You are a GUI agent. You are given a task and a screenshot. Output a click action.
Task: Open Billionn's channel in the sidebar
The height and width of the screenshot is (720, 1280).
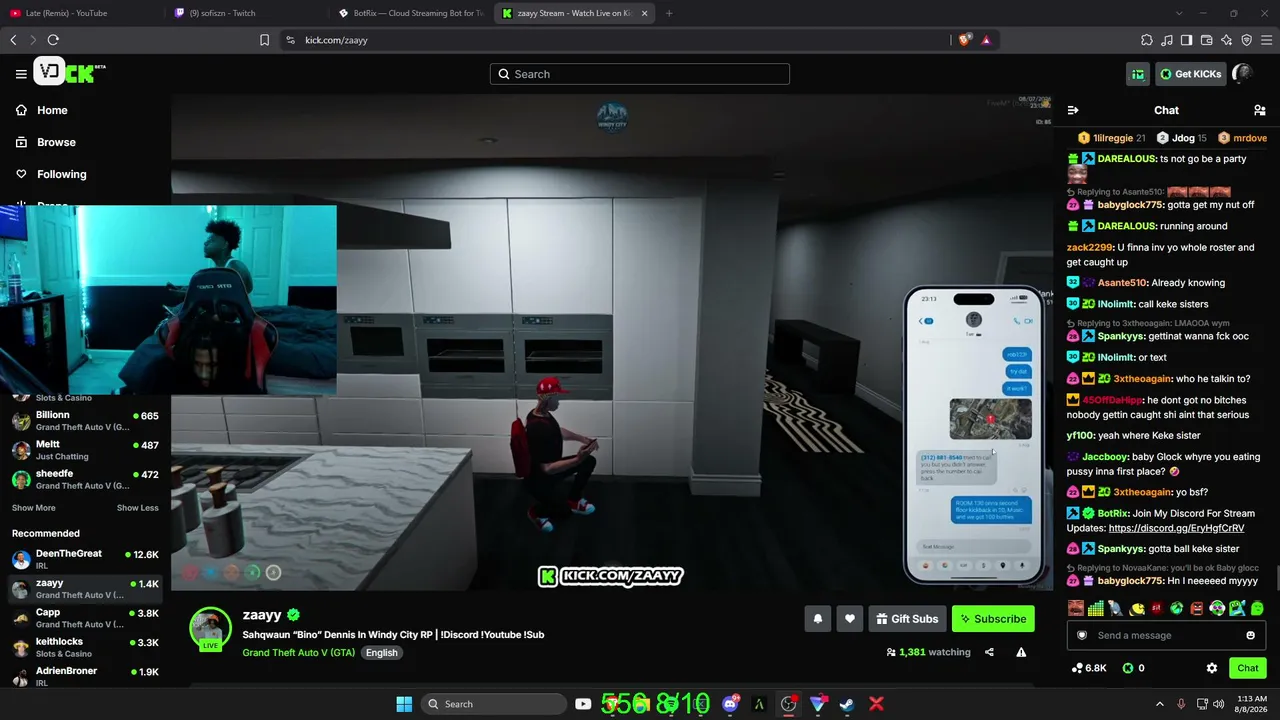(85, 421)
